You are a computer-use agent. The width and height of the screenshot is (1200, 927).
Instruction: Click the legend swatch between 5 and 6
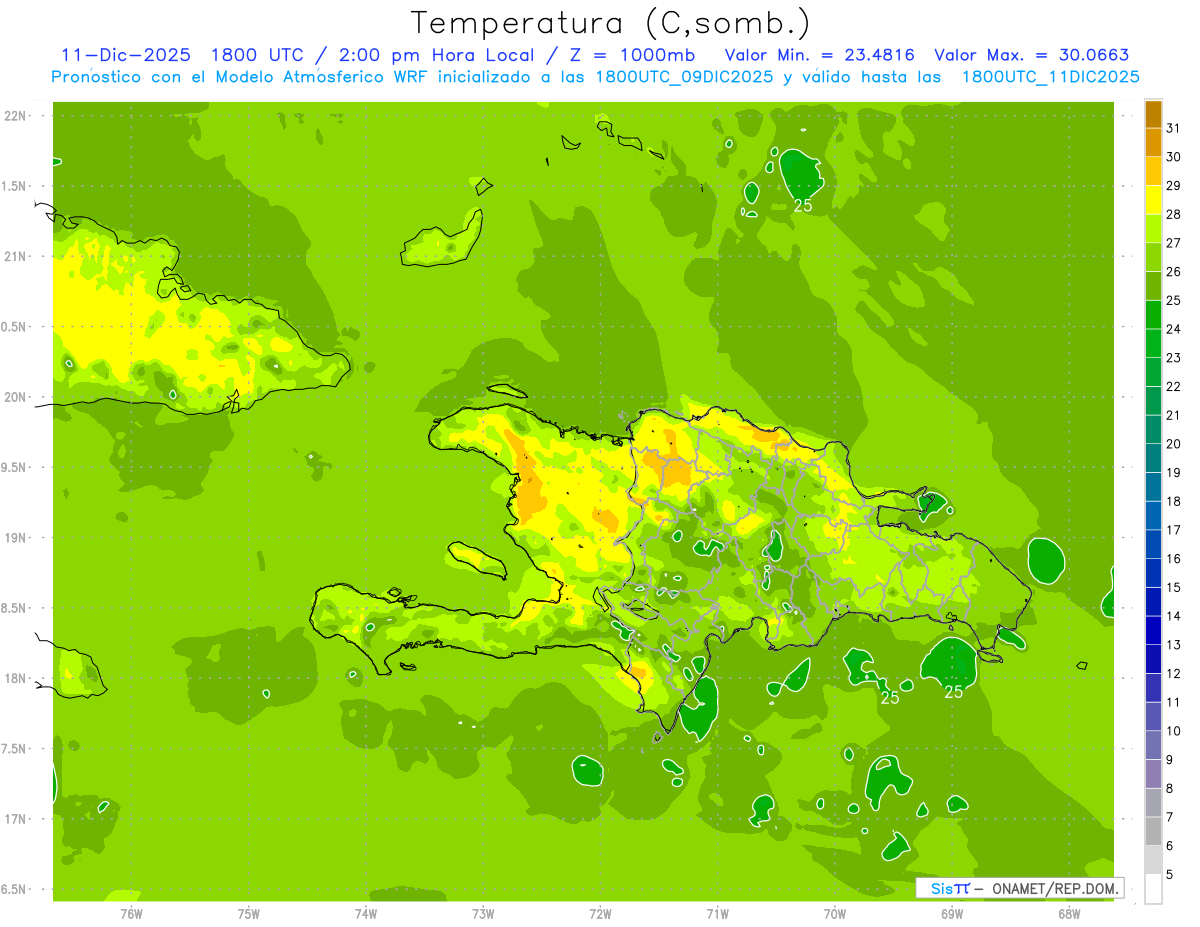1153,860
